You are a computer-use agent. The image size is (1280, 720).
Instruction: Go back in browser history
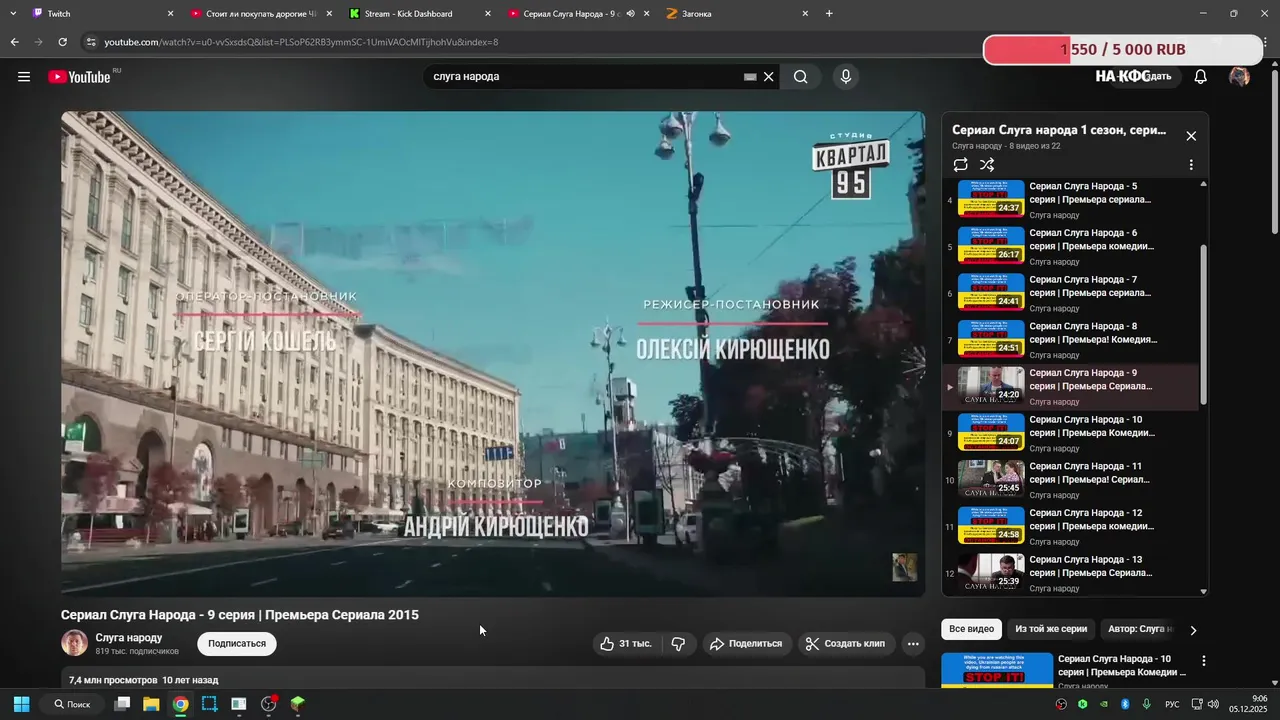click(x=14, y=42)
